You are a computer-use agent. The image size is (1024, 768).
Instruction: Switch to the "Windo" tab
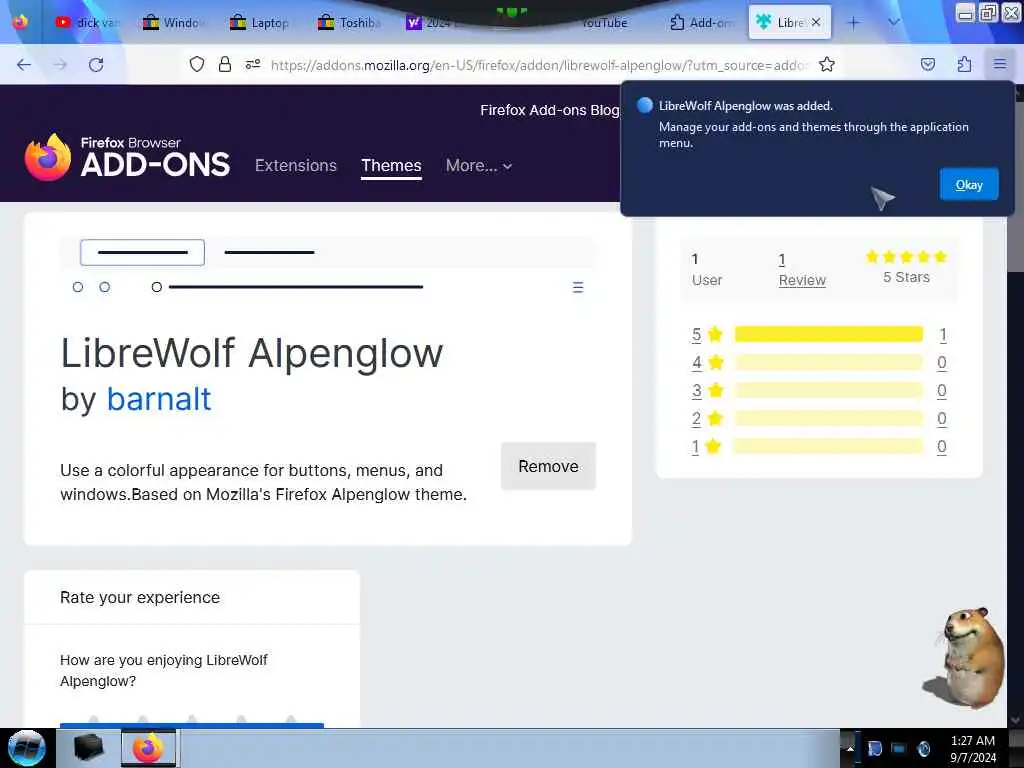point(174,22)
